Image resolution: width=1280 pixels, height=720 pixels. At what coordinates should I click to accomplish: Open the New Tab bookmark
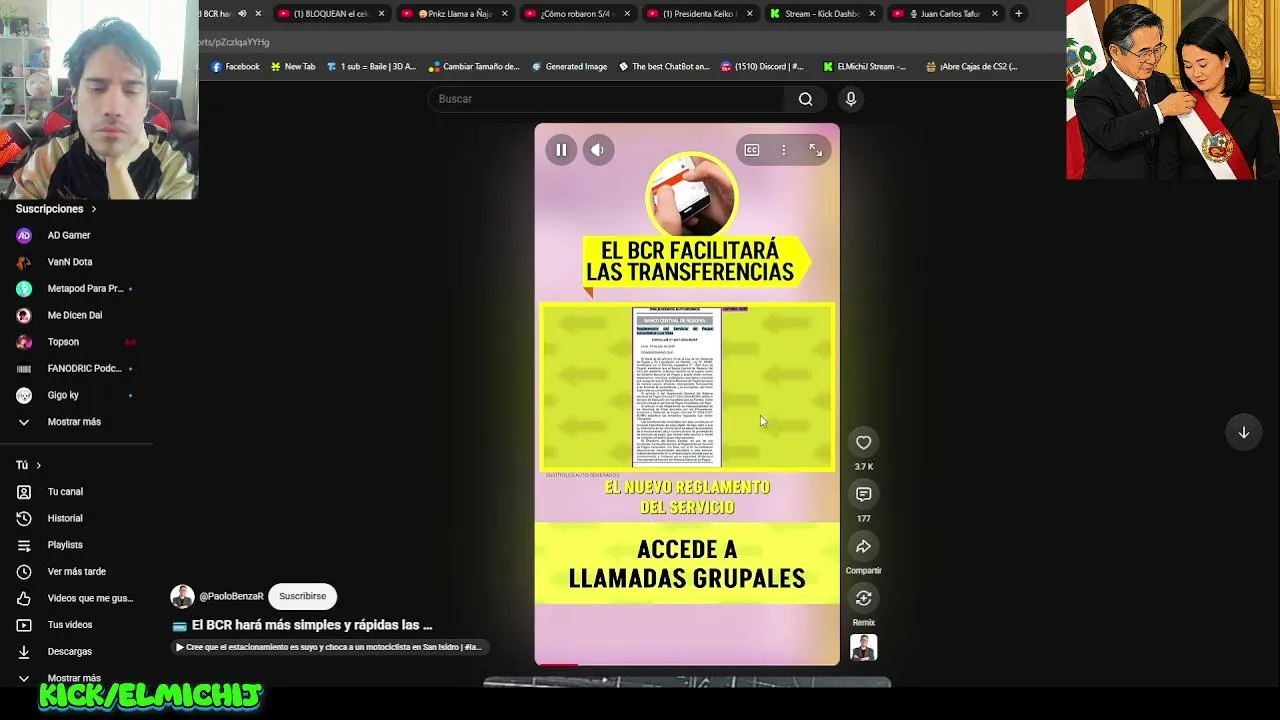point(293,67)
